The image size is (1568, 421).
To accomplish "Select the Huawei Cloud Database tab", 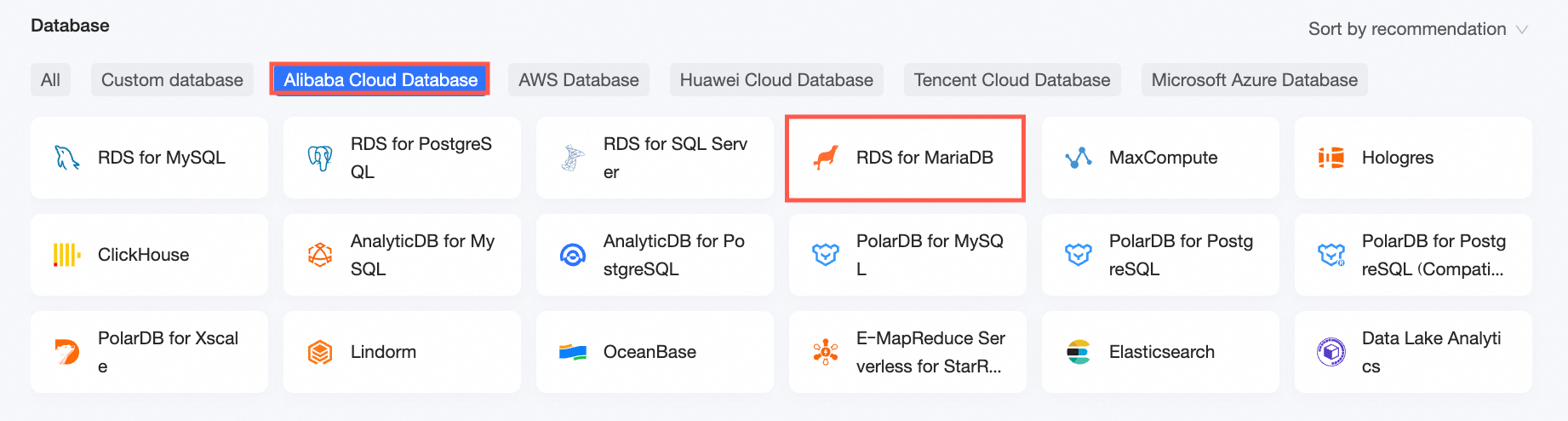I will 776,80.
